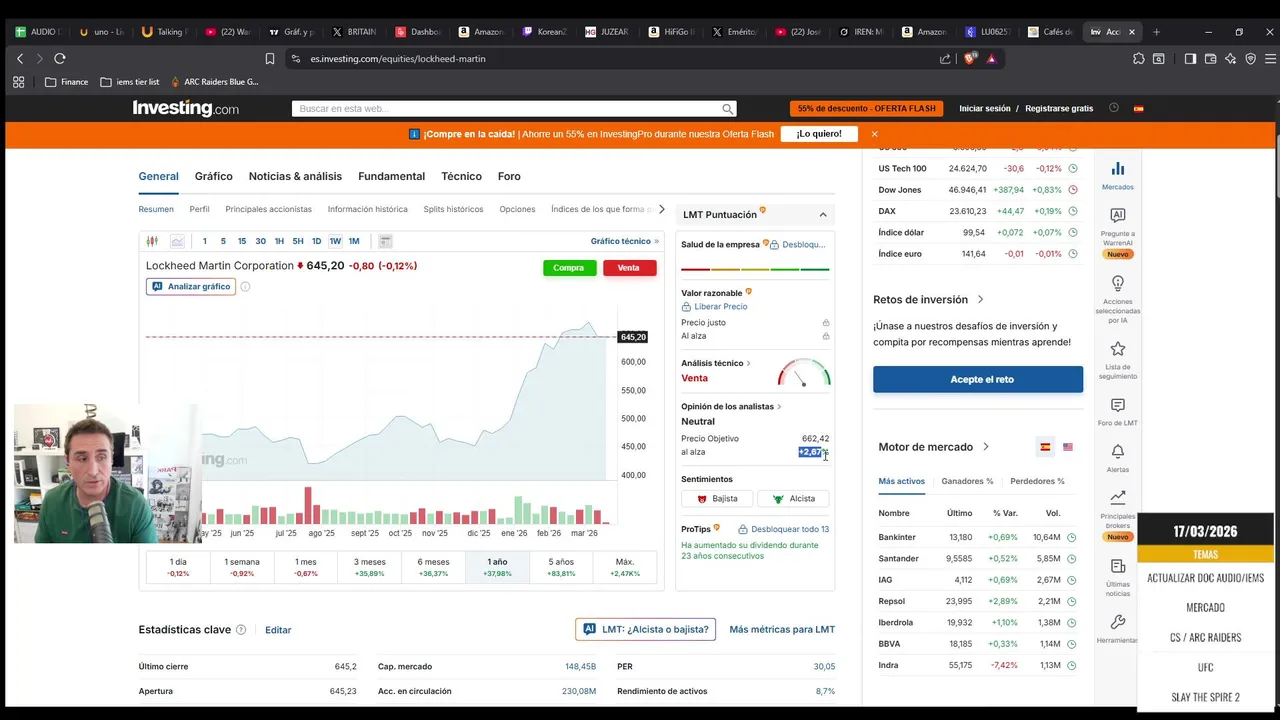Switch to area chart type
Viewport: 1280px width, 720px height.
click(177, 241)
